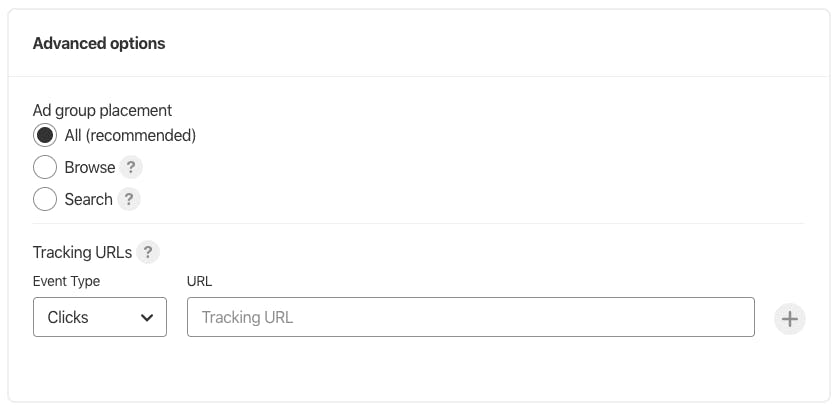Click the Advanced options section header
Image resolution: width=838 pixels, height=416 pixels.
coord(99,43)
